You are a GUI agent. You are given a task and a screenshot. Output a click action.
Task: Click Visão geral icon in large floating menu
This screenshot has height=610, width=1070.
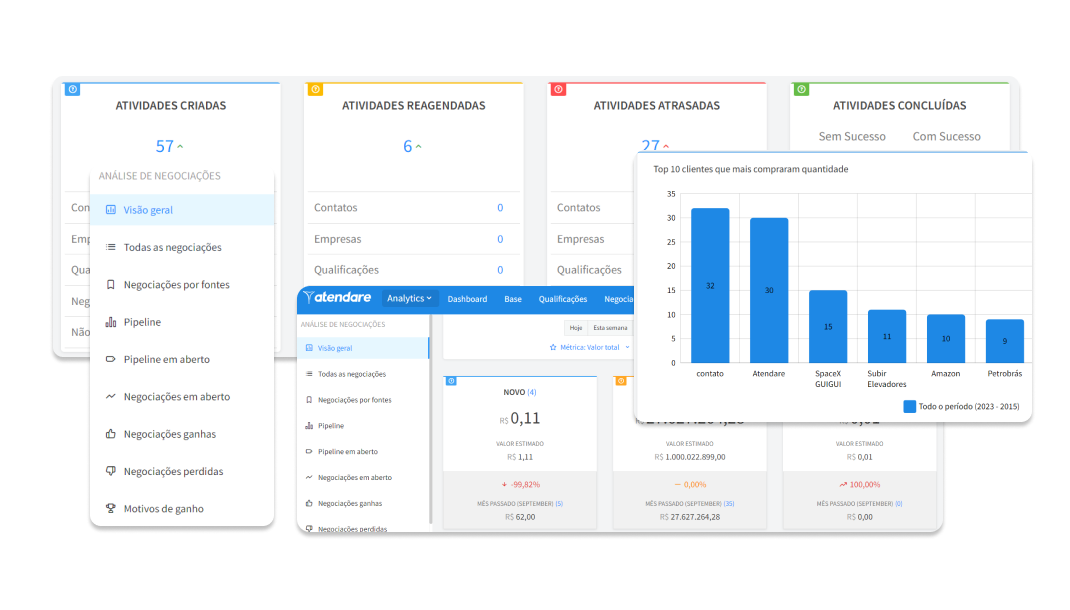click(111, 209)
